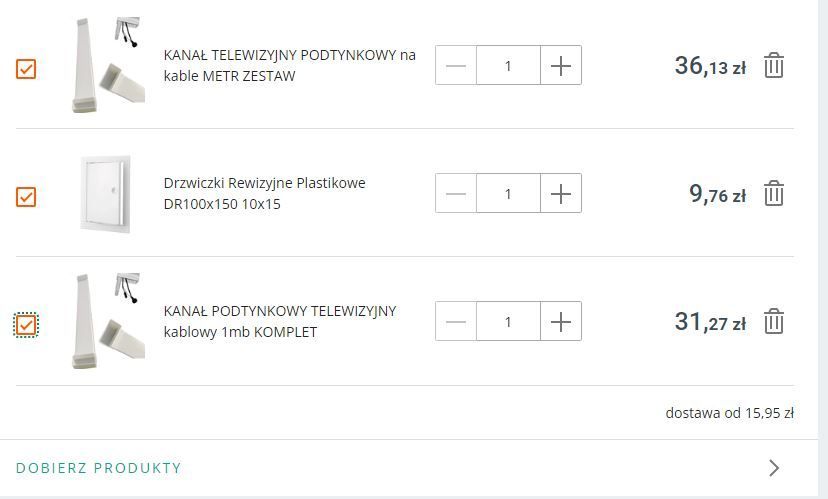
Task: Increase quantity of KANAŁ PODTYNKOWY 1mb KOMPLET
Action: coord(561,321)
